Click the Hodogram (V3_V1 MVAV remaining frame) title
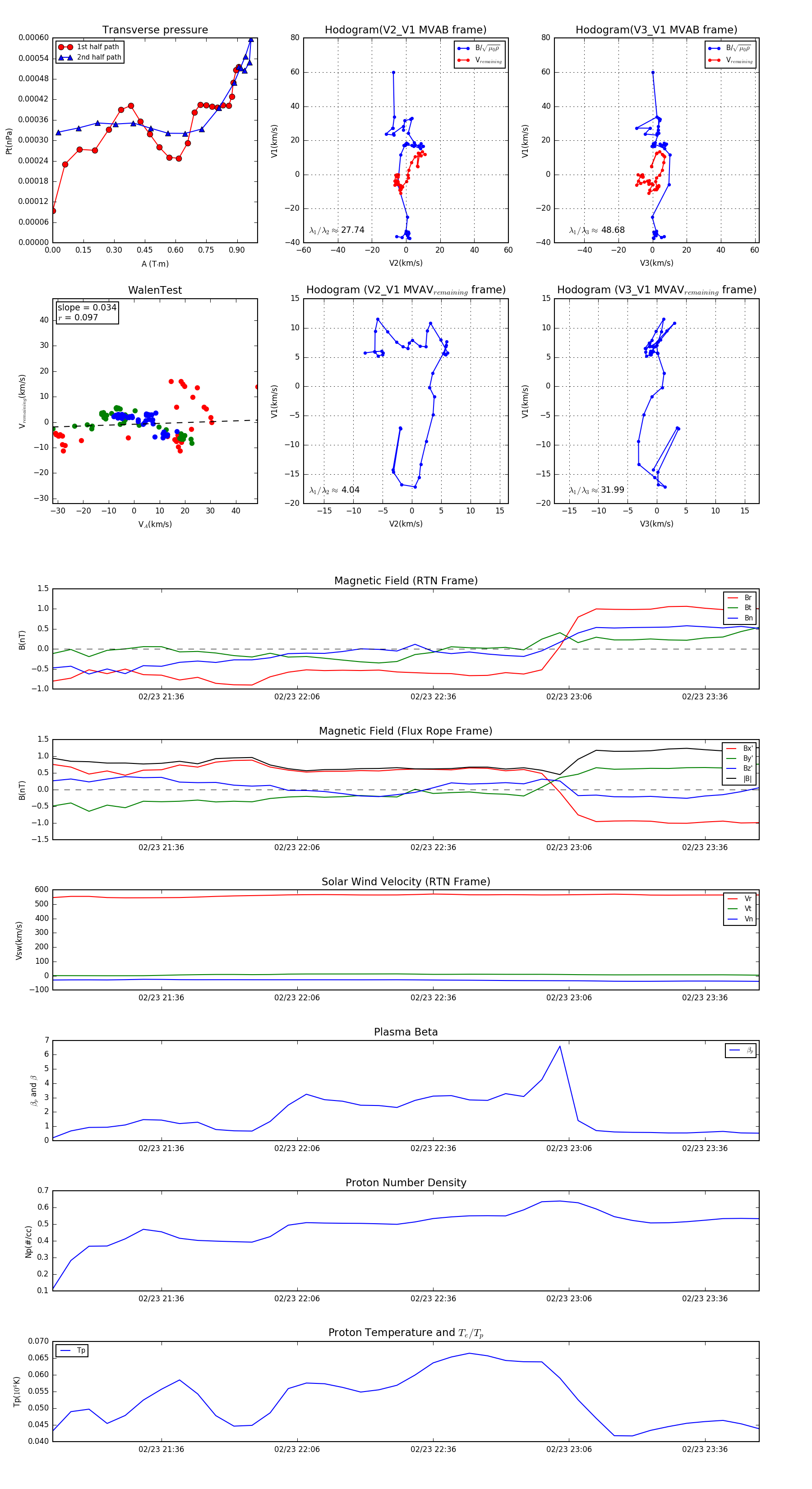 (x=656, y=290)
